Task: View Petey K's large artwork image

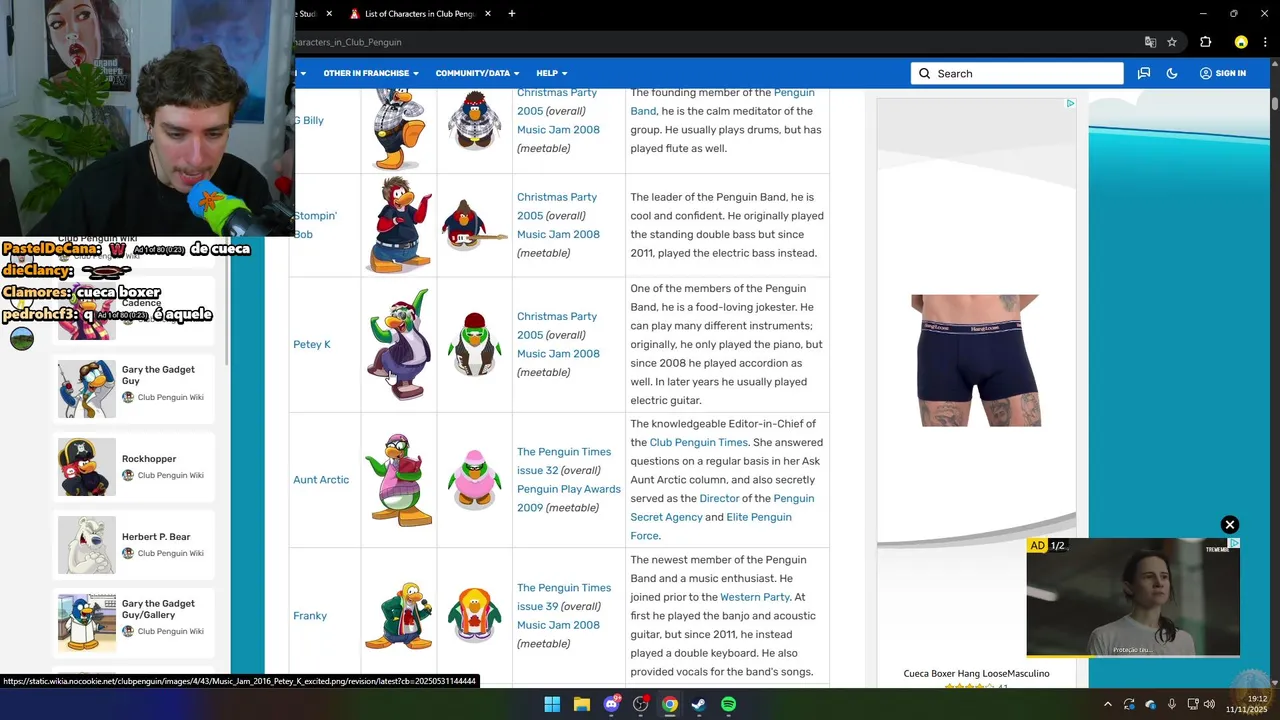Action: tap(399, 344)
